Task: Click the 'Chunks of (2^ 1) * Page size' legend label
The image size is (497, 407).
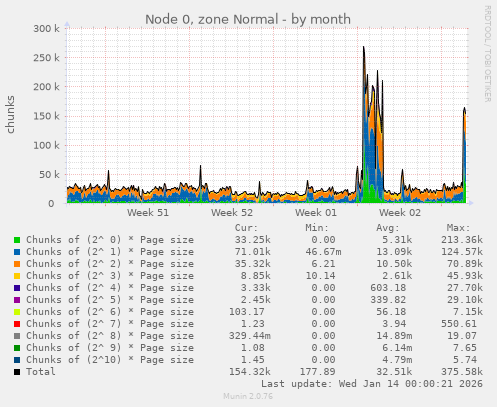Action: (x=110, y=252)
